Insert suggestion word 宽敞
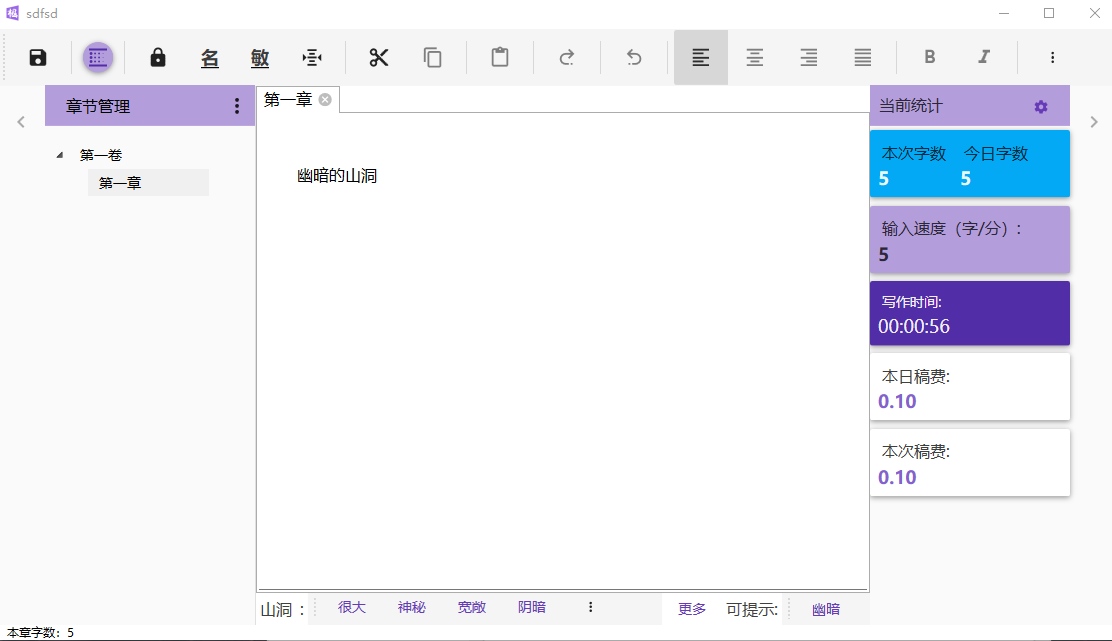 [472, 608]
